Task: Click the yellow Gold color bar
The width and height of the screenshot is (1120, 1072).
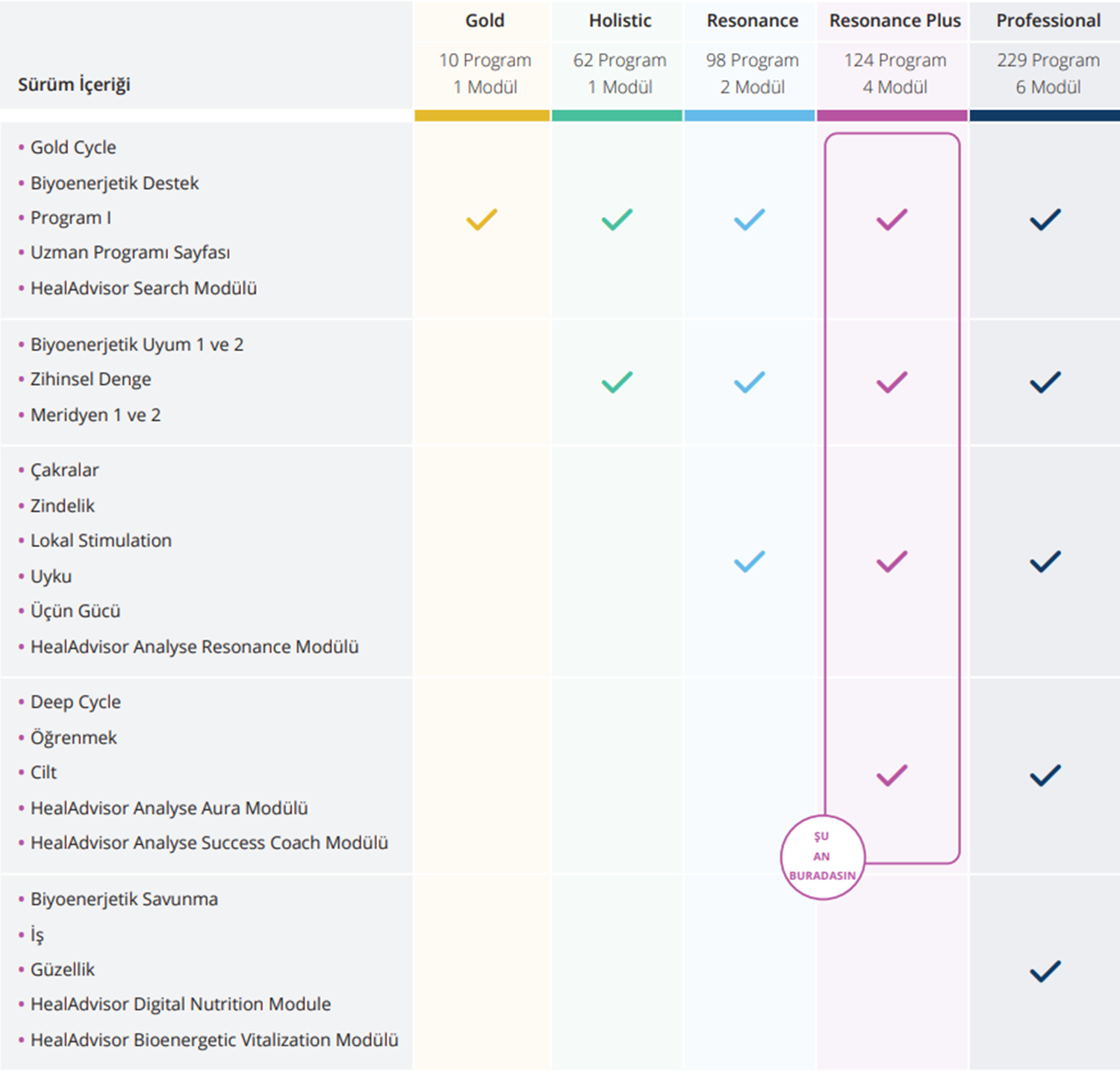Action: coord(482,116)
